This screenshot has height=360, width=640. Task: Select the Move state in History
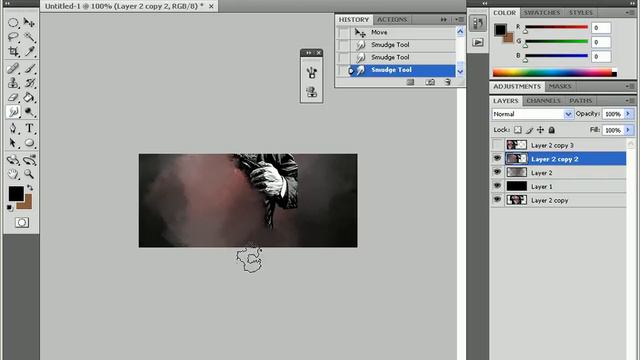(402, 32)
